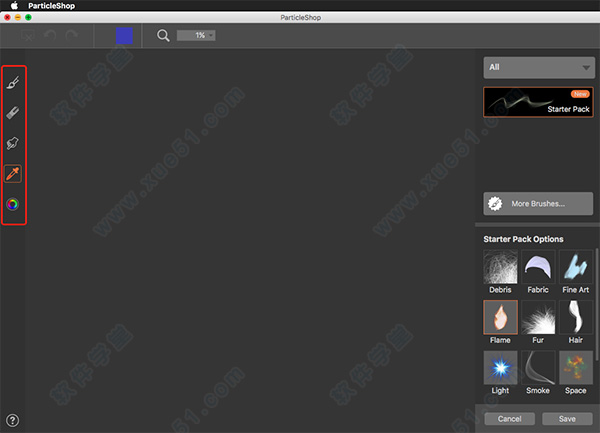This screenshot has width=600, height=433.
Task: Select the Starter Pack brush pack
Action: click(x=538, y=102)
